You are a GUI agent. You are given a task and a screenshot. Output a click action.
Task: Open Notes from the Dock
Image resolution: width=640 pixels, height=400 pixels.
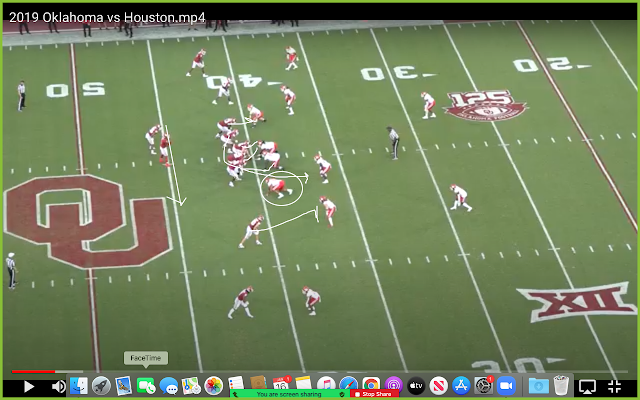[303, 383]
